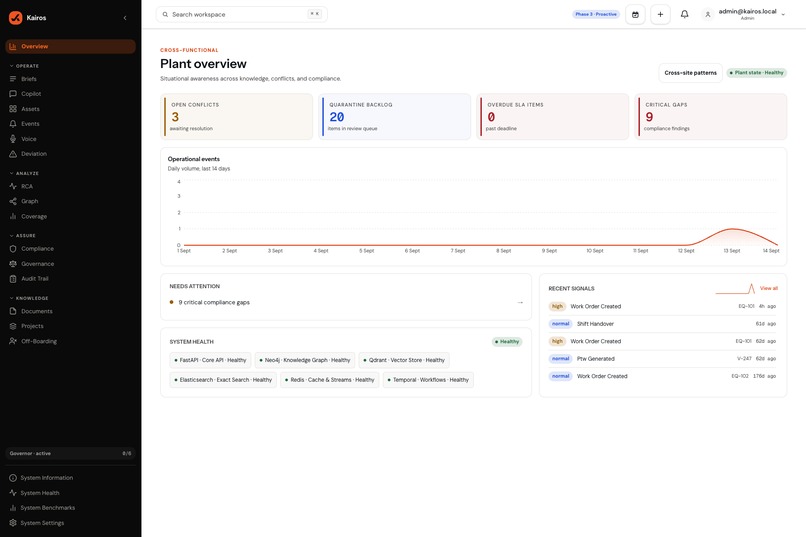Open the notifications bell icon
Viewport: 806px width, 537px height.
(x=684, y=14)
